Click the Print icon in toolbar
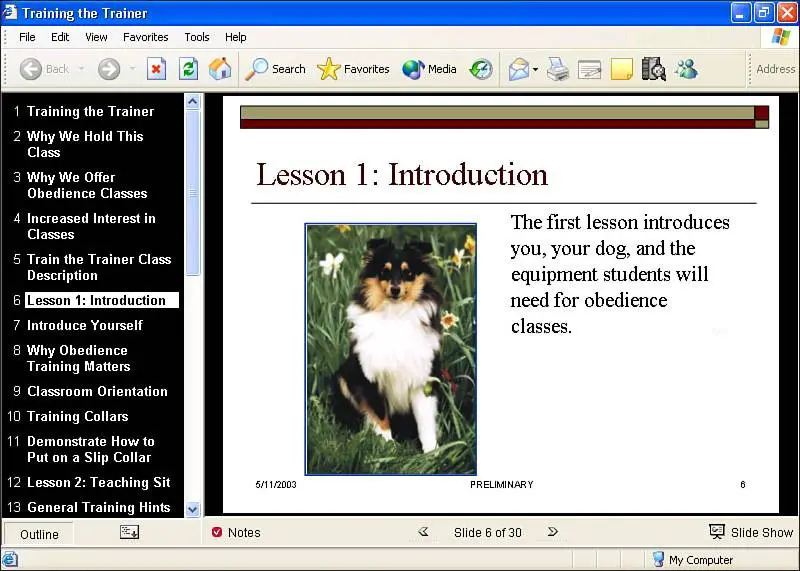The image size is (800, 571). tap(558, 69)
